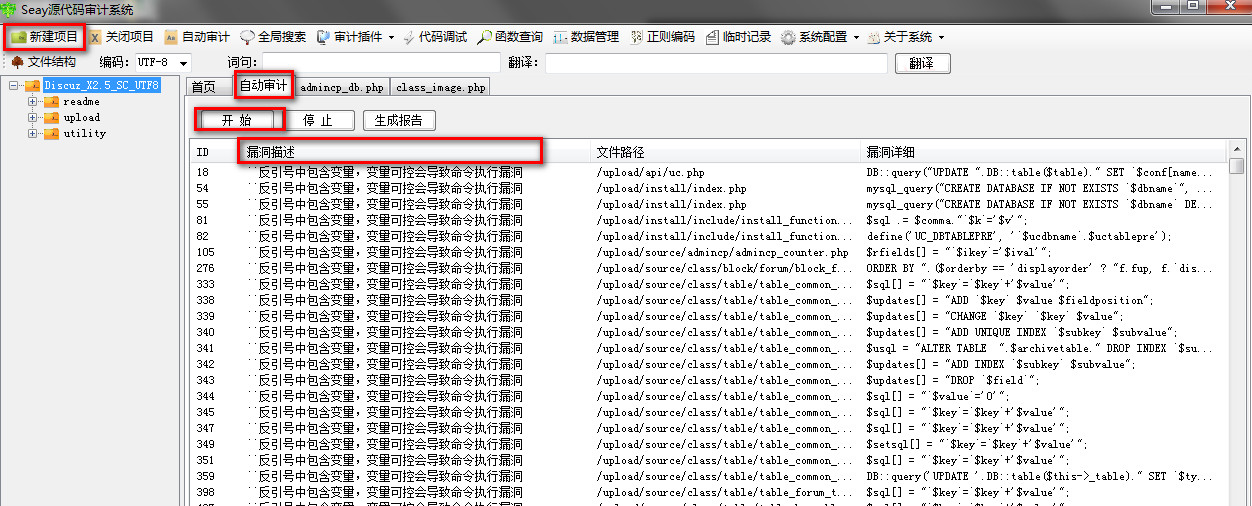Image resolution: width=1252 pixels, height=506 pixels.
Task: Click the 开始 start button
Action: (237, 120)
